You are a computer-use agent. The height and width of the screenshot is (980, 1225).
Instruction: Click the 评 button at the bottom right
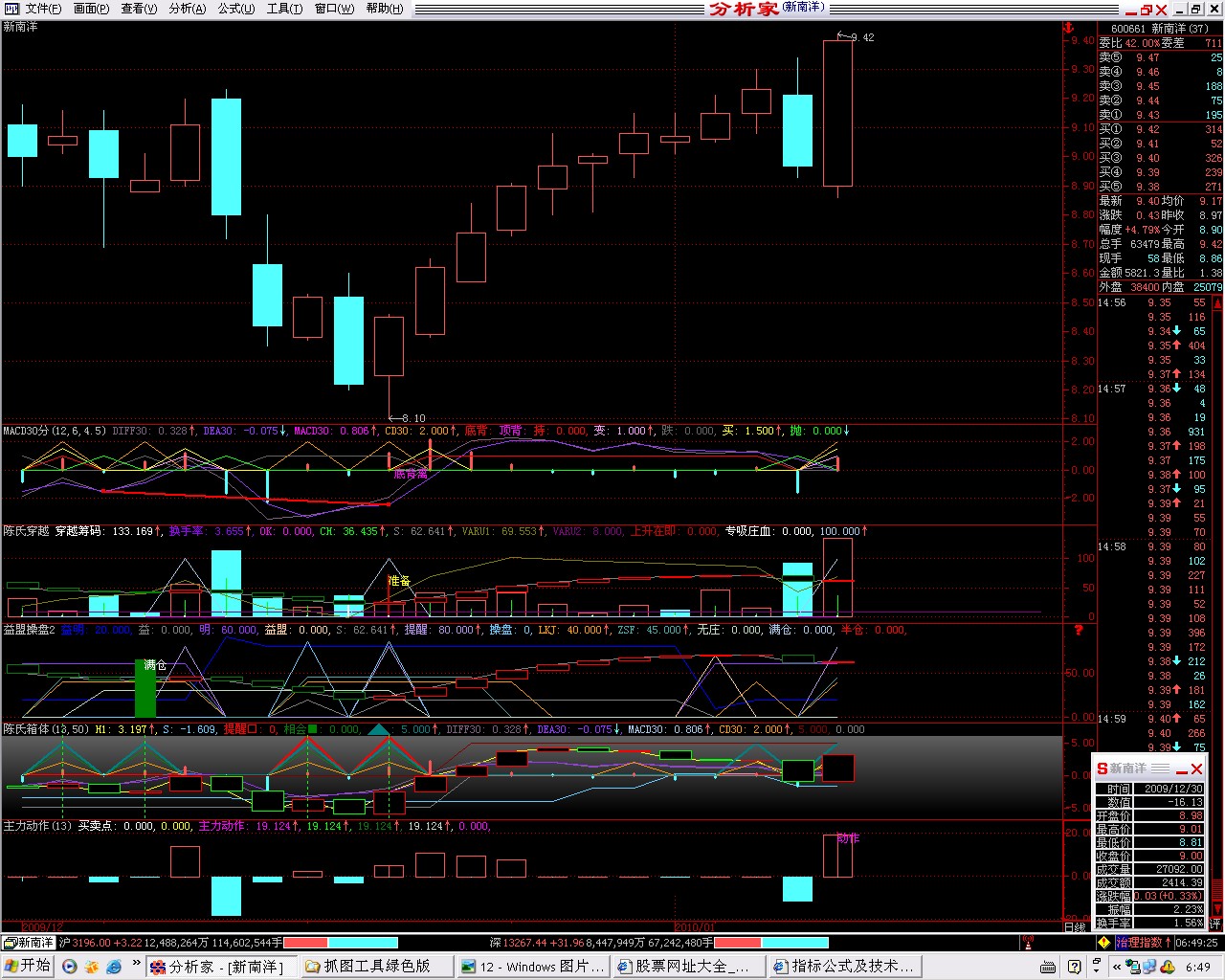tap(1215, 924)
